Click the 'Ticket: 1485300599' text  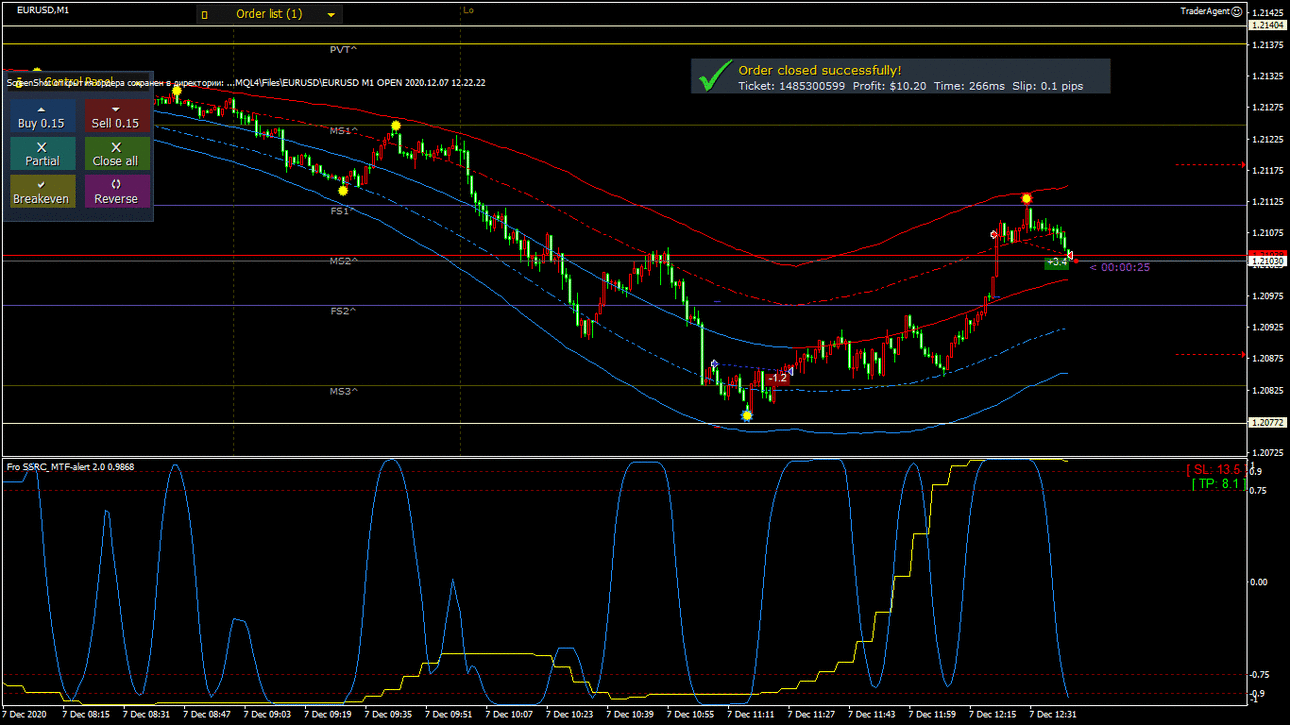click(x=792, y=86)
